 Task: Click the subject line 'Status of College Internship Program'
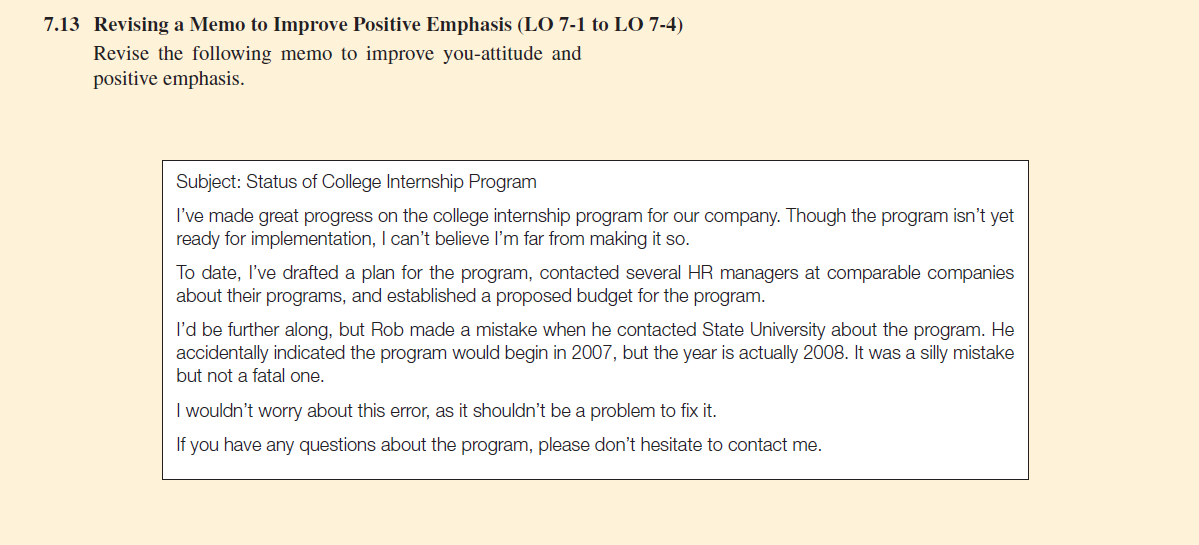[391, 182]
